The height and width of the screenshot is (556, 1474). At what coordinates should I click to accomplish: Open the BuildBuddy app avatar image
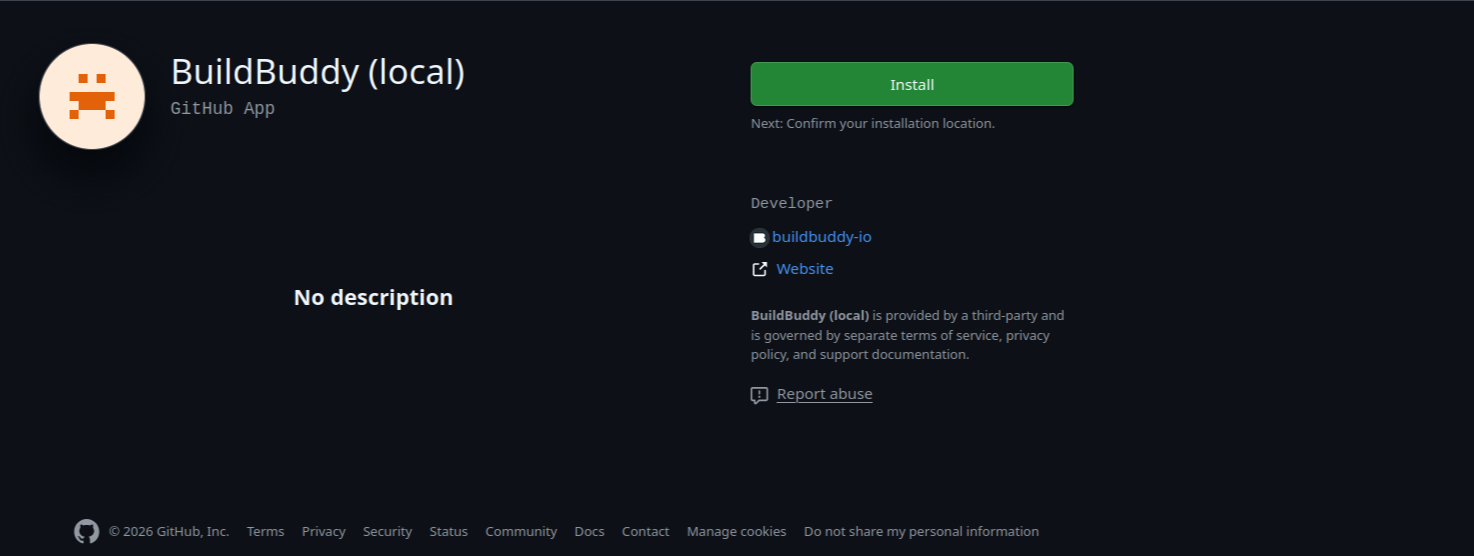point(92,97)
